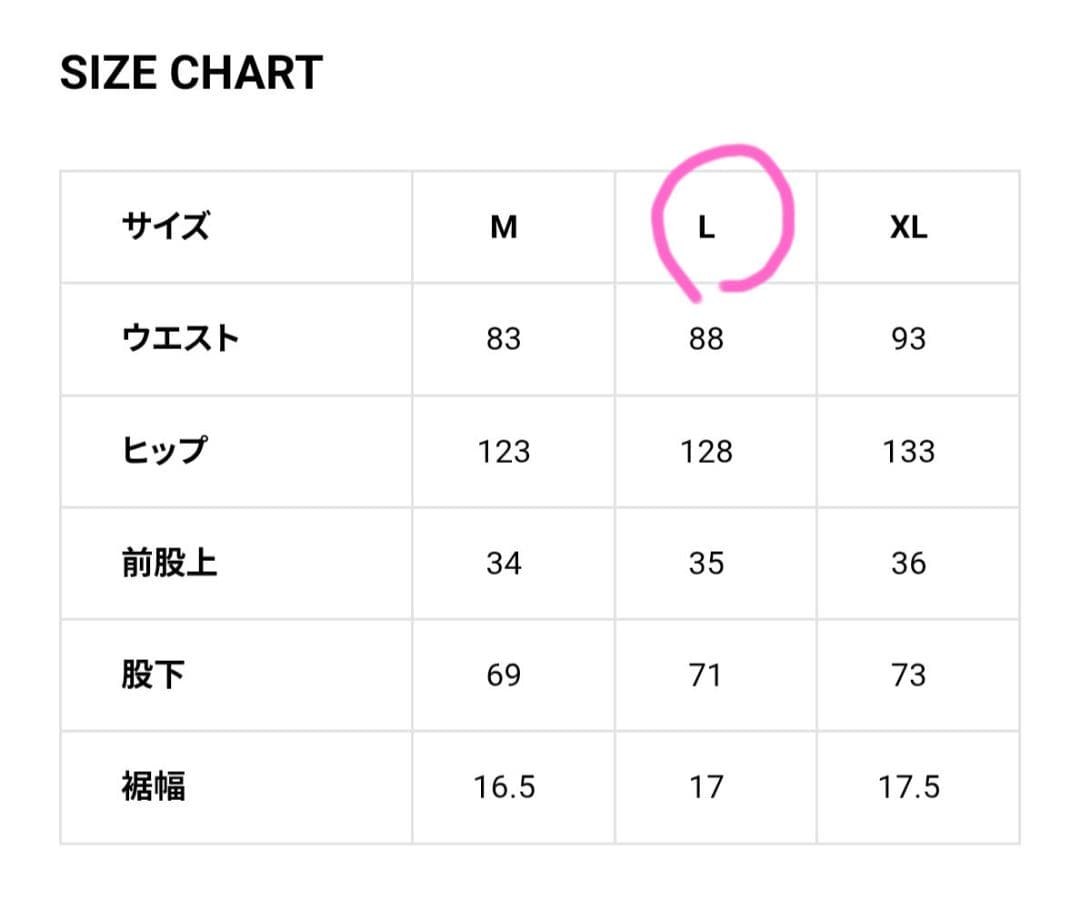The height and width of the screenshot is (898, 1080).
Task: Select the pink-circled L size header
Action: point(706,228)
